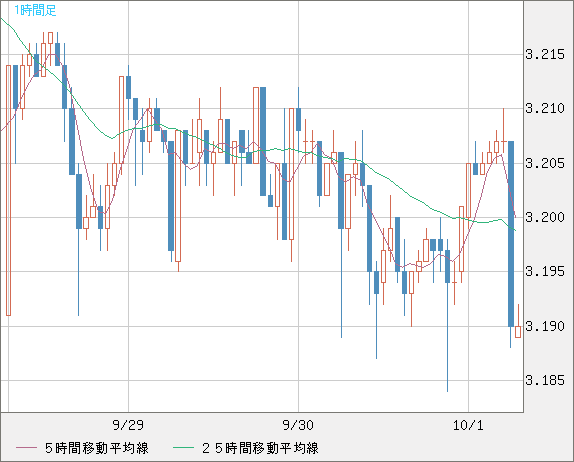Click the last small orange candle near 3.190

(518, 332)
